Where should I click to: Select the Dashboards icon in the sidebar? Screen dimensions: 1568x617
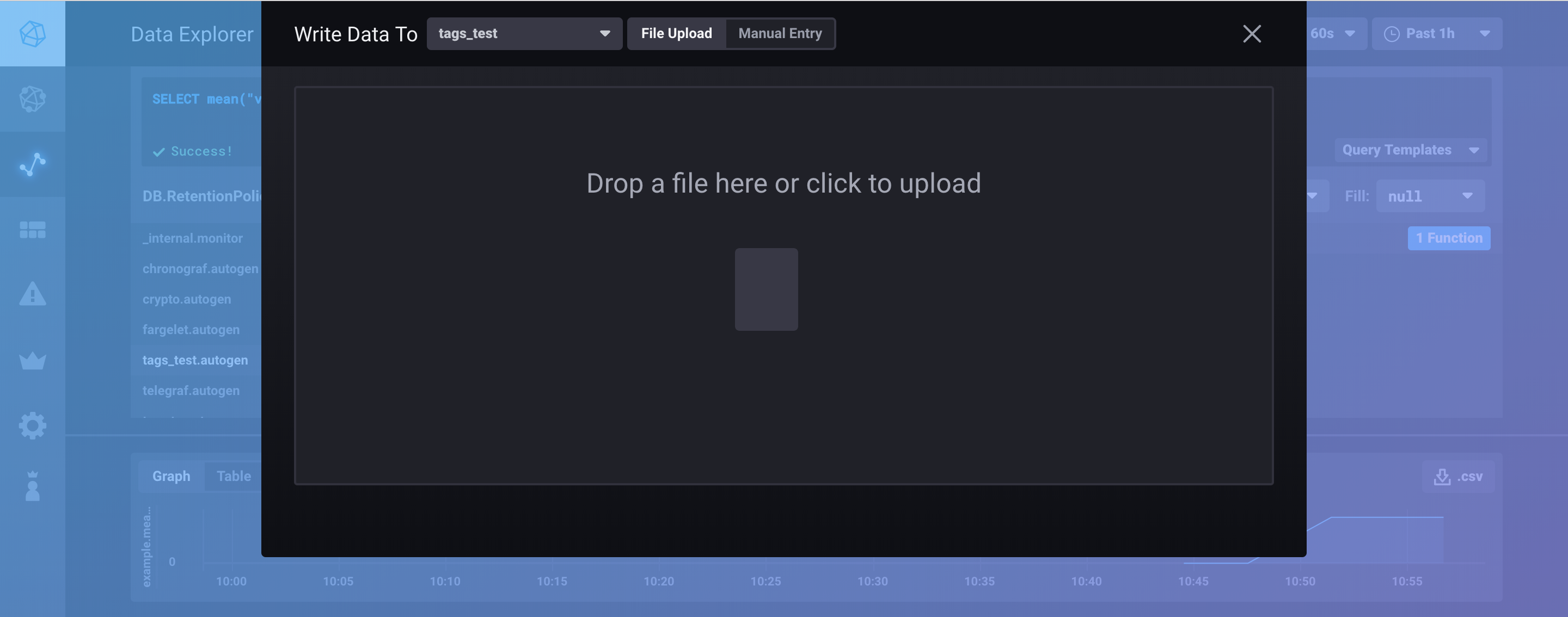click(33, 230)
